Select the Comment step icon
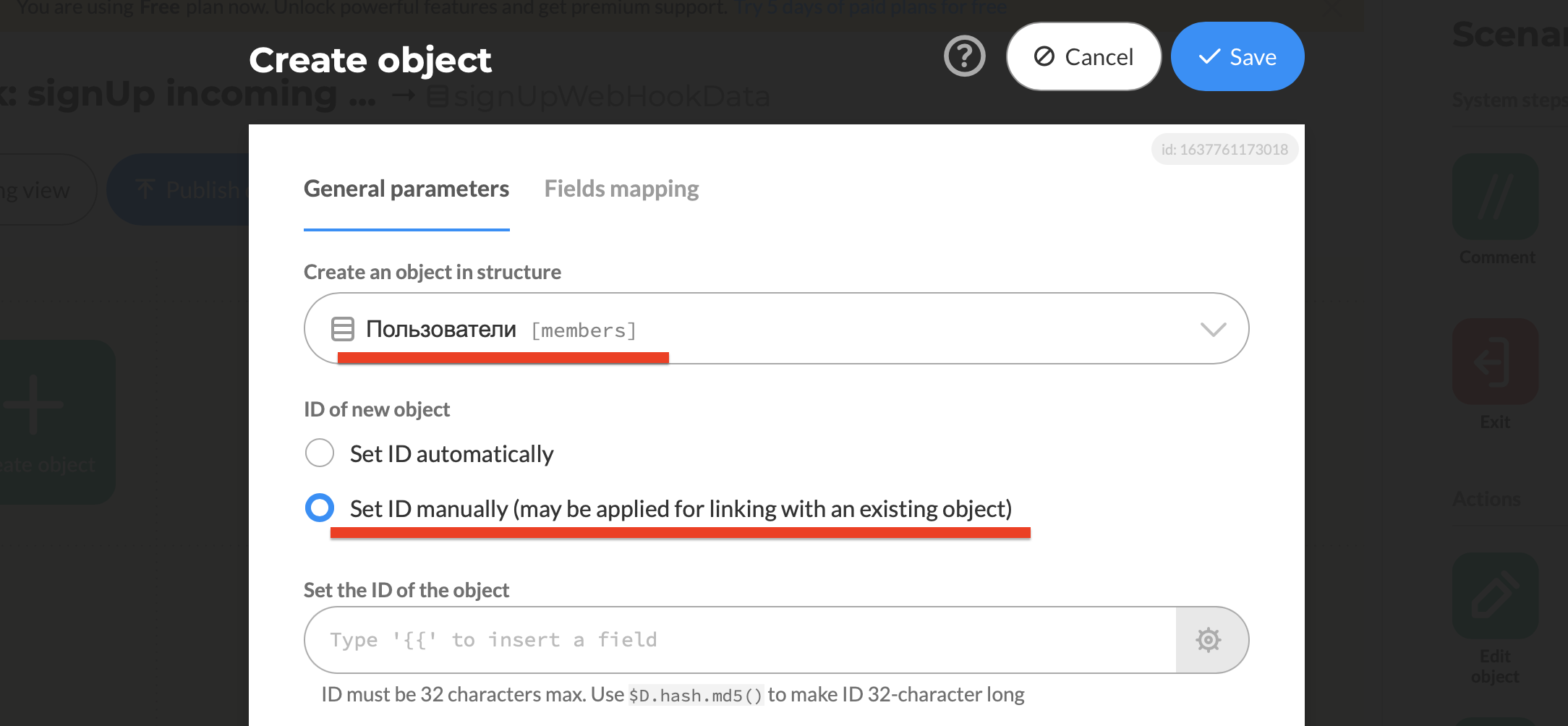The height and width of the screenshot is (726, 1568). [x=1495, y=197]
